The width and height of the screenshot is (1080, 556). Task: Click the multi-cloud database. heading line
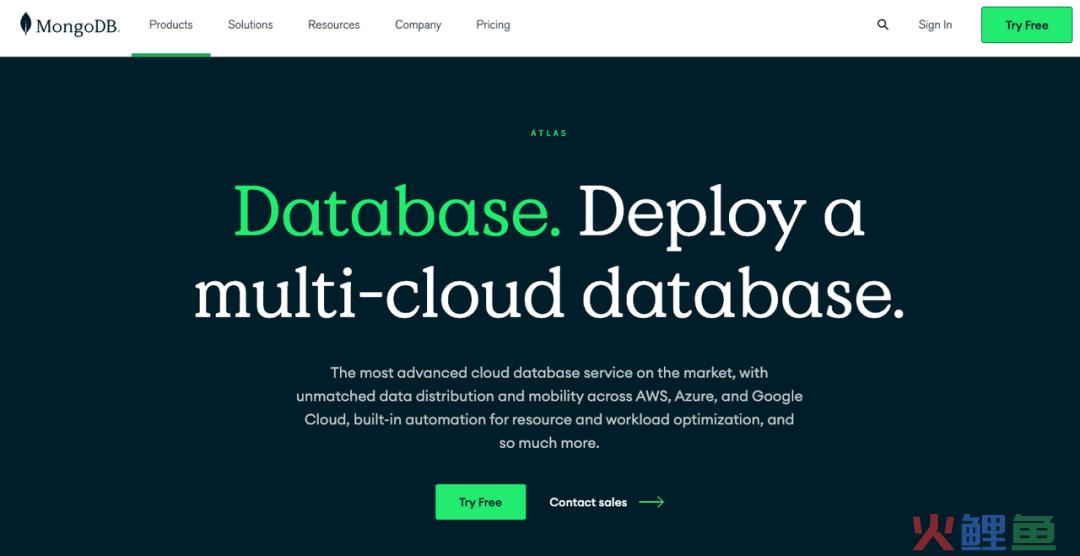pyautogui.click(x=549, y=292)
